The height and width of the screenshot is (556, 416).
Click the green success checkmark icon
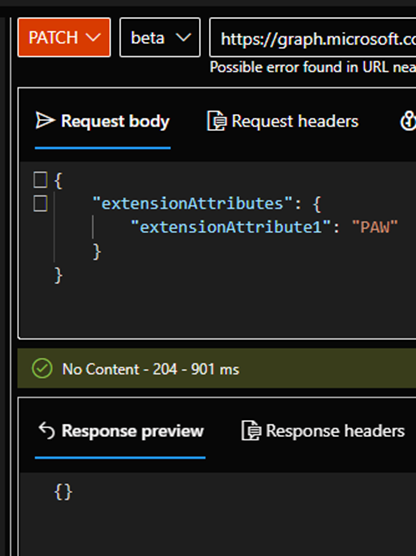(x=42, y=368)
